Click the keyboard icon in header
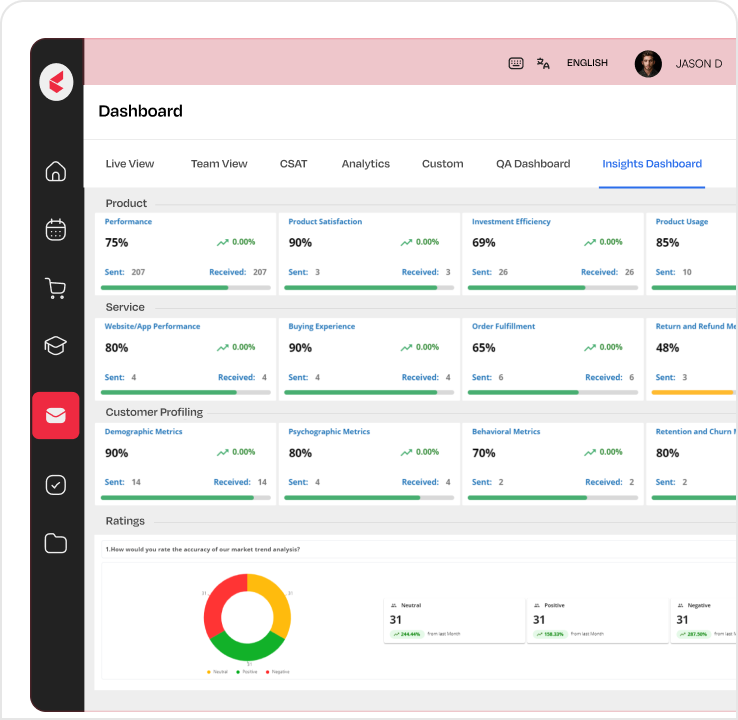The image size is (738, 720). (x=516, y=63)
